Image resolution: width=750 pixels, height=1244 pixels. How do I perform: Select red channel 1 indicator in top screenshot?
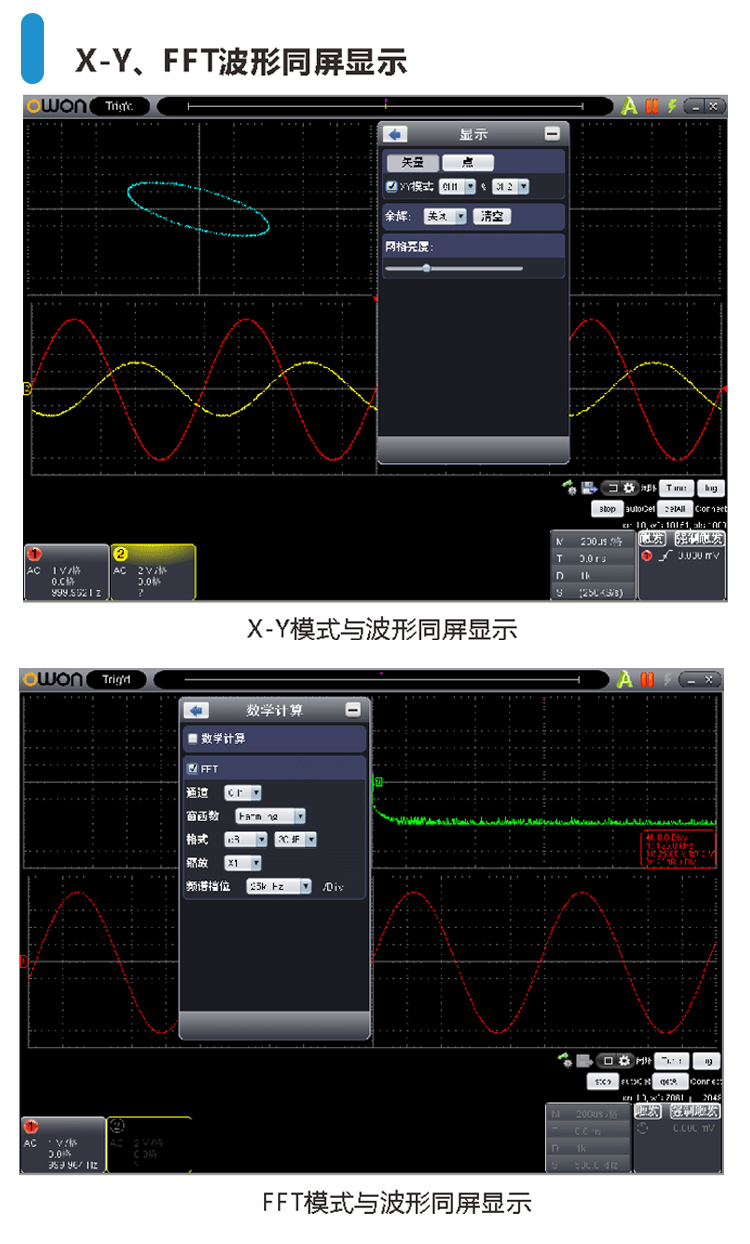(x=35, y=553)
